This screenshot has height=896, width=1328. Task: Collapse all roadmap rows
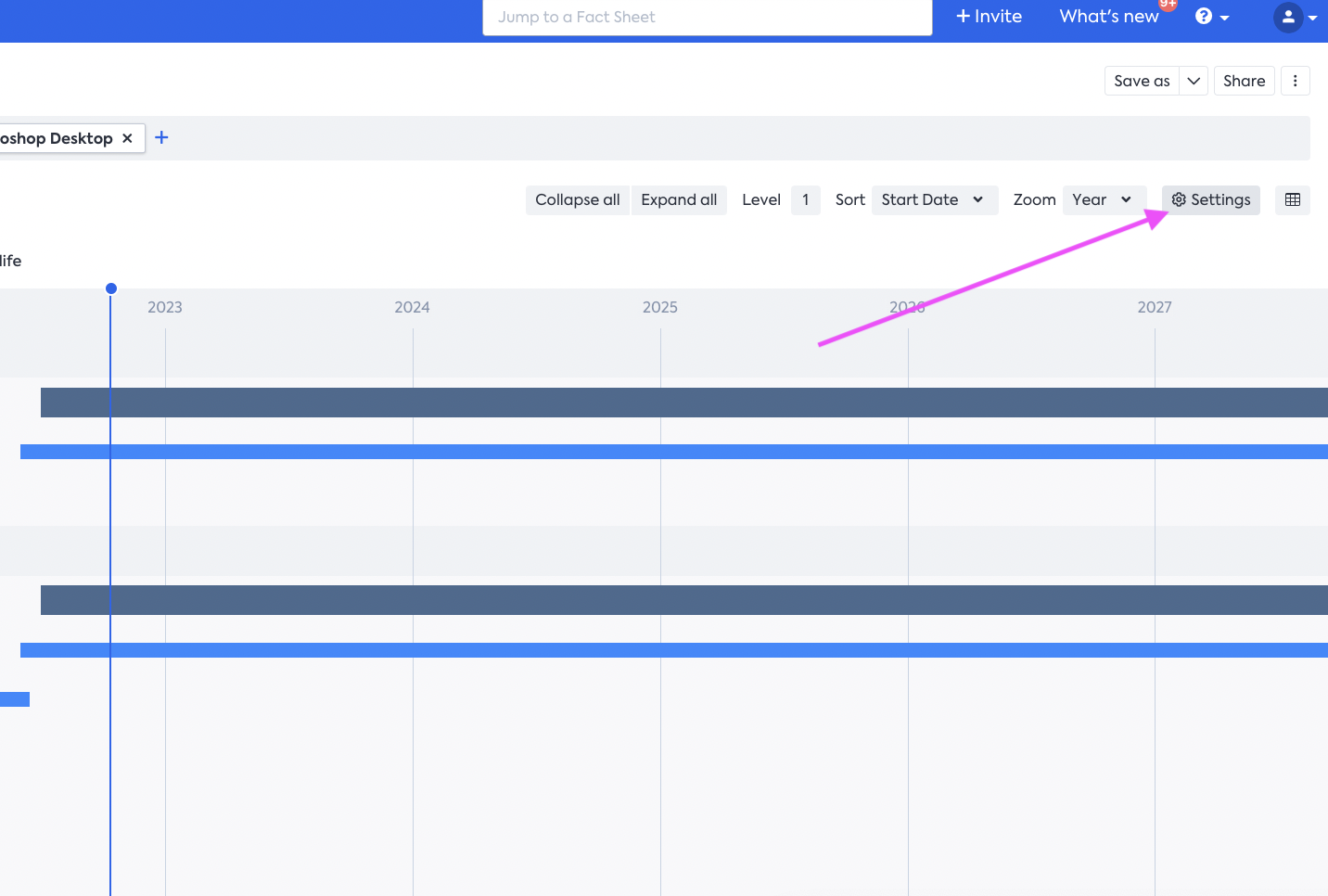[578, 199]
